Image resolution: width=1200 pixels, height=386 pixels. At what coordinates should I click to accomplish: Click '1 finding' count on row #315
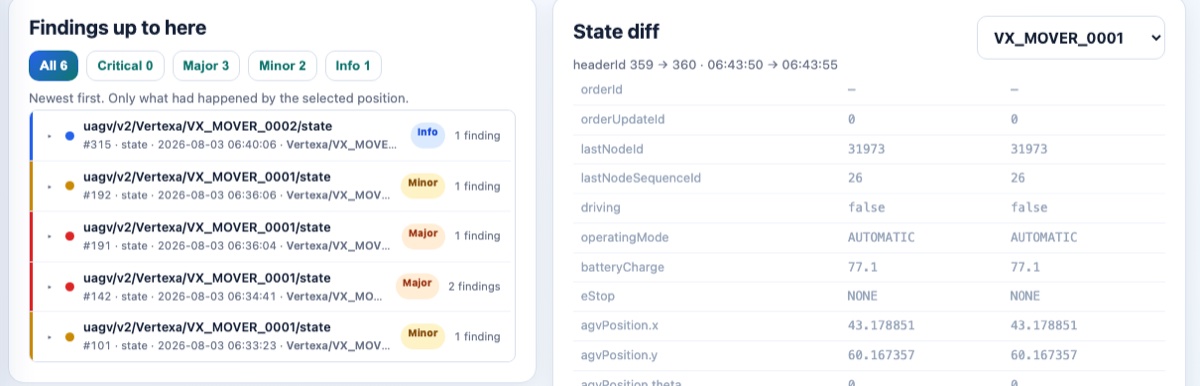tap(477, 135)
